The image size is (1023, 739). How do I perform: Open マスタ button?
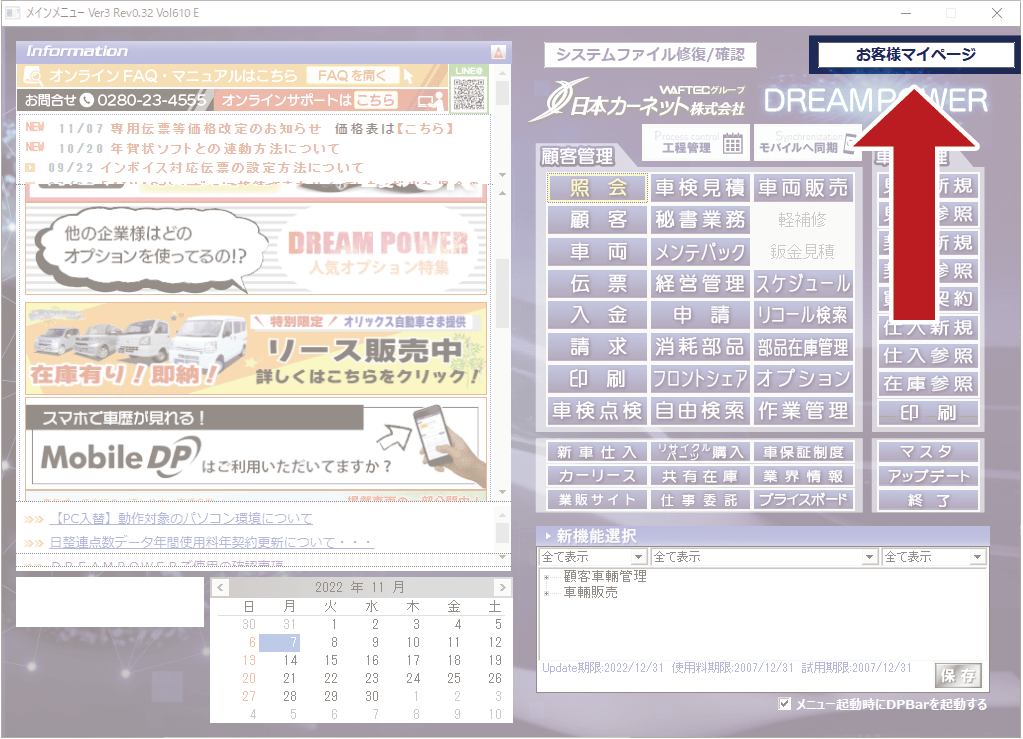pyautogui.click(x=928, y=452)
